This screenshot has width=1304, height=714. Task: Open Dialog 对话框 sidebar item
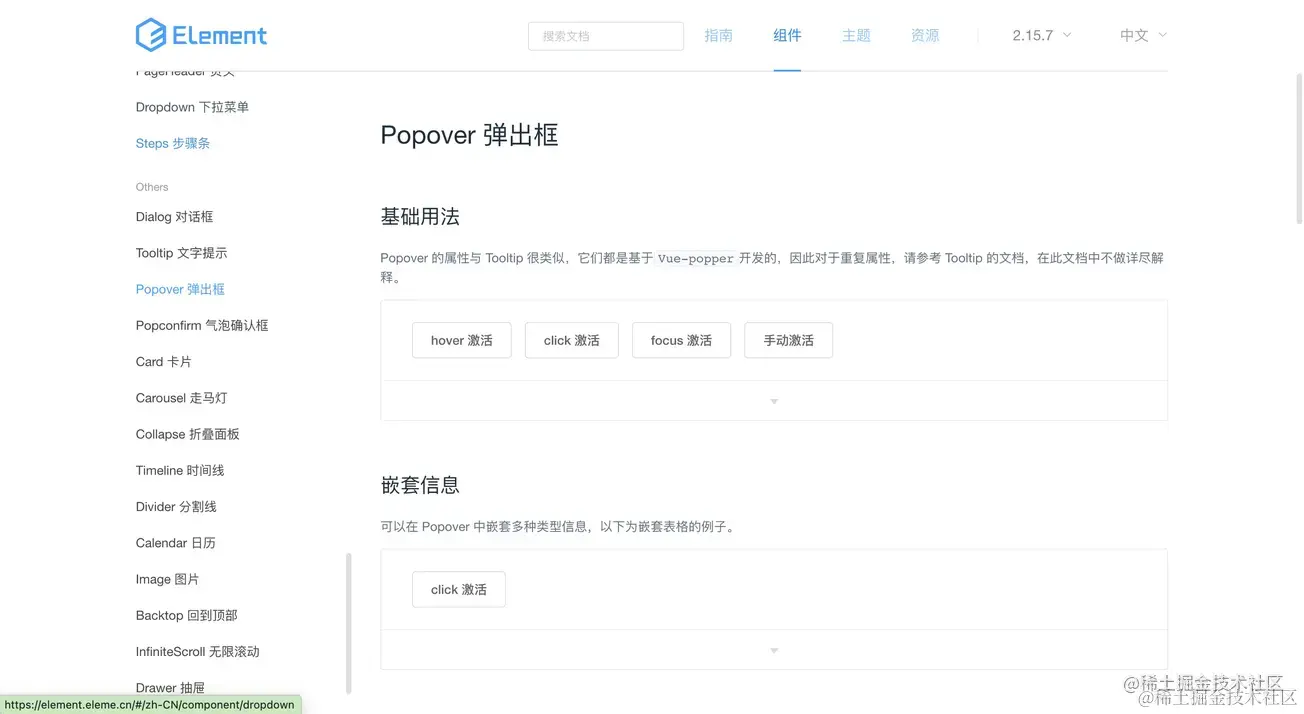pyautogui.click(x=174, y=216)
